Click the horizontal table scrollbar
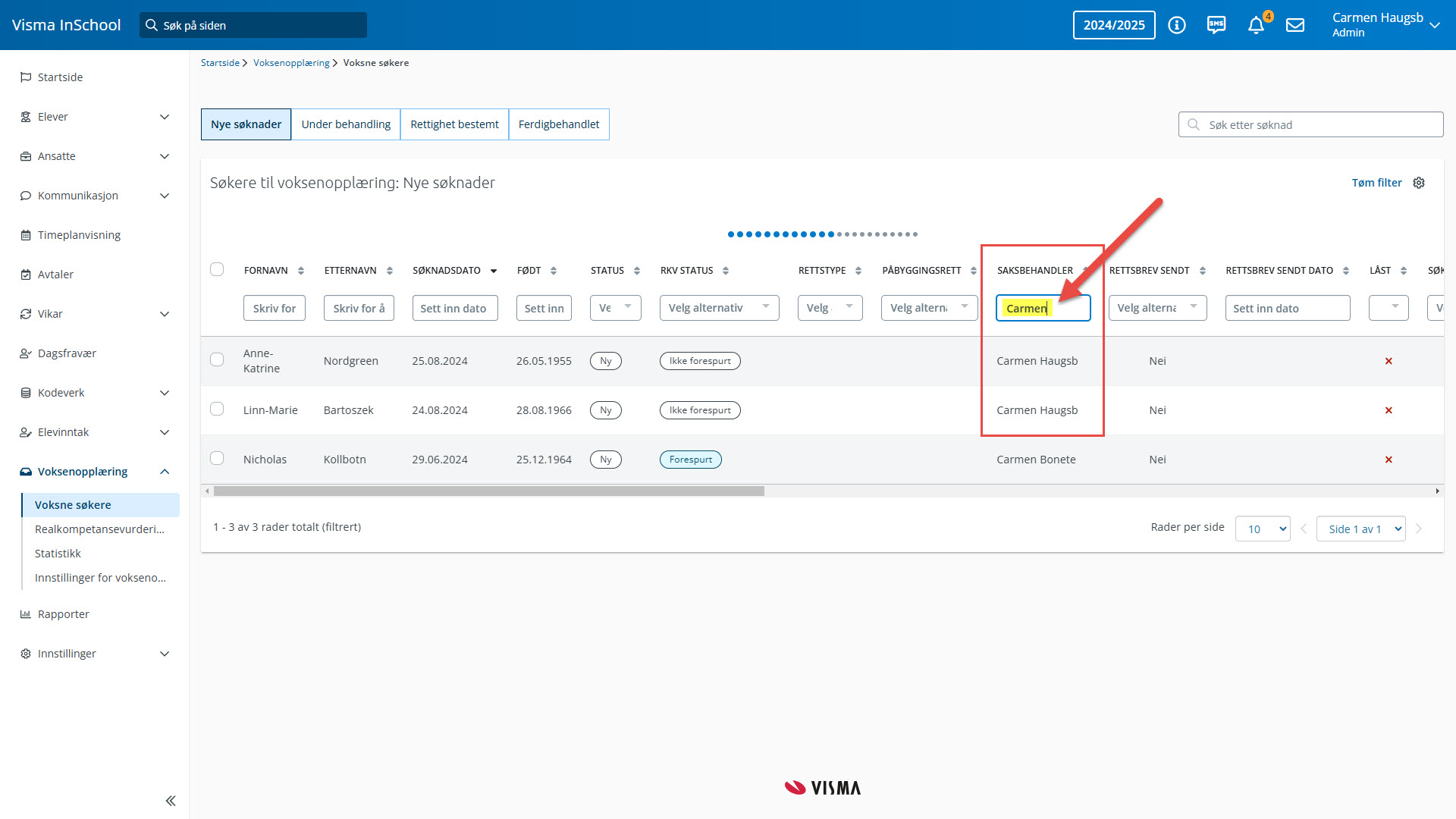The height and width of the screenshot is (819, 1456). [488, 491]
